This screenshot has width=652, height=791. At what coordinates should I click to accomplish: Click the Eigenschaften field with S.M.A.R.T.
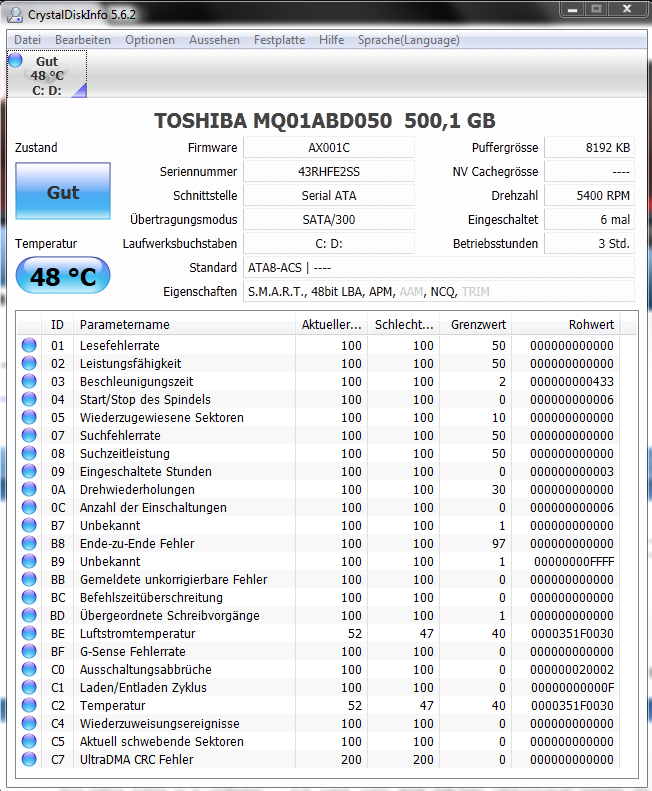(x=439, y=292)
